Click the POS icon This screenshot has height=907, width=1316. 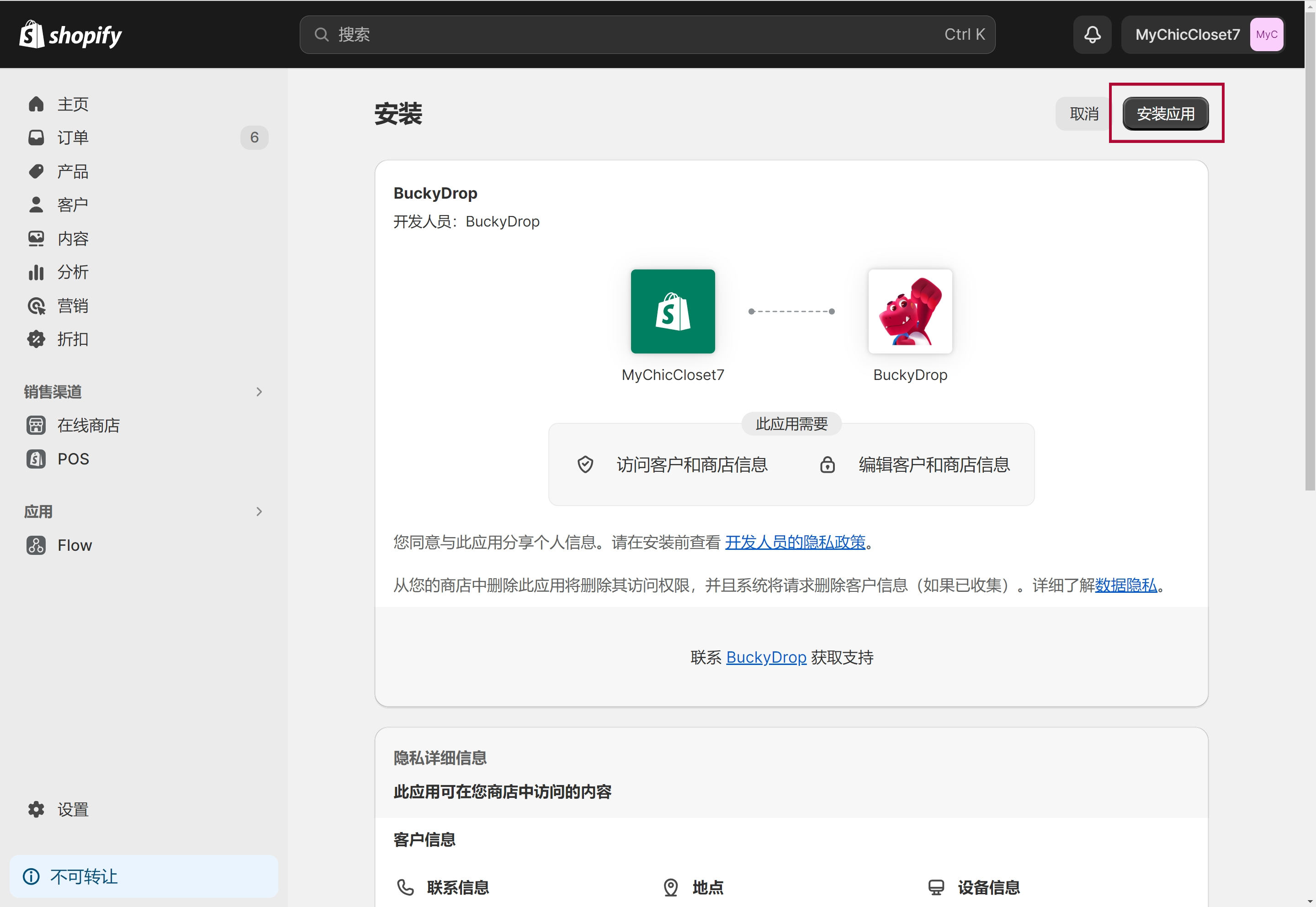(x=37, y=459)
